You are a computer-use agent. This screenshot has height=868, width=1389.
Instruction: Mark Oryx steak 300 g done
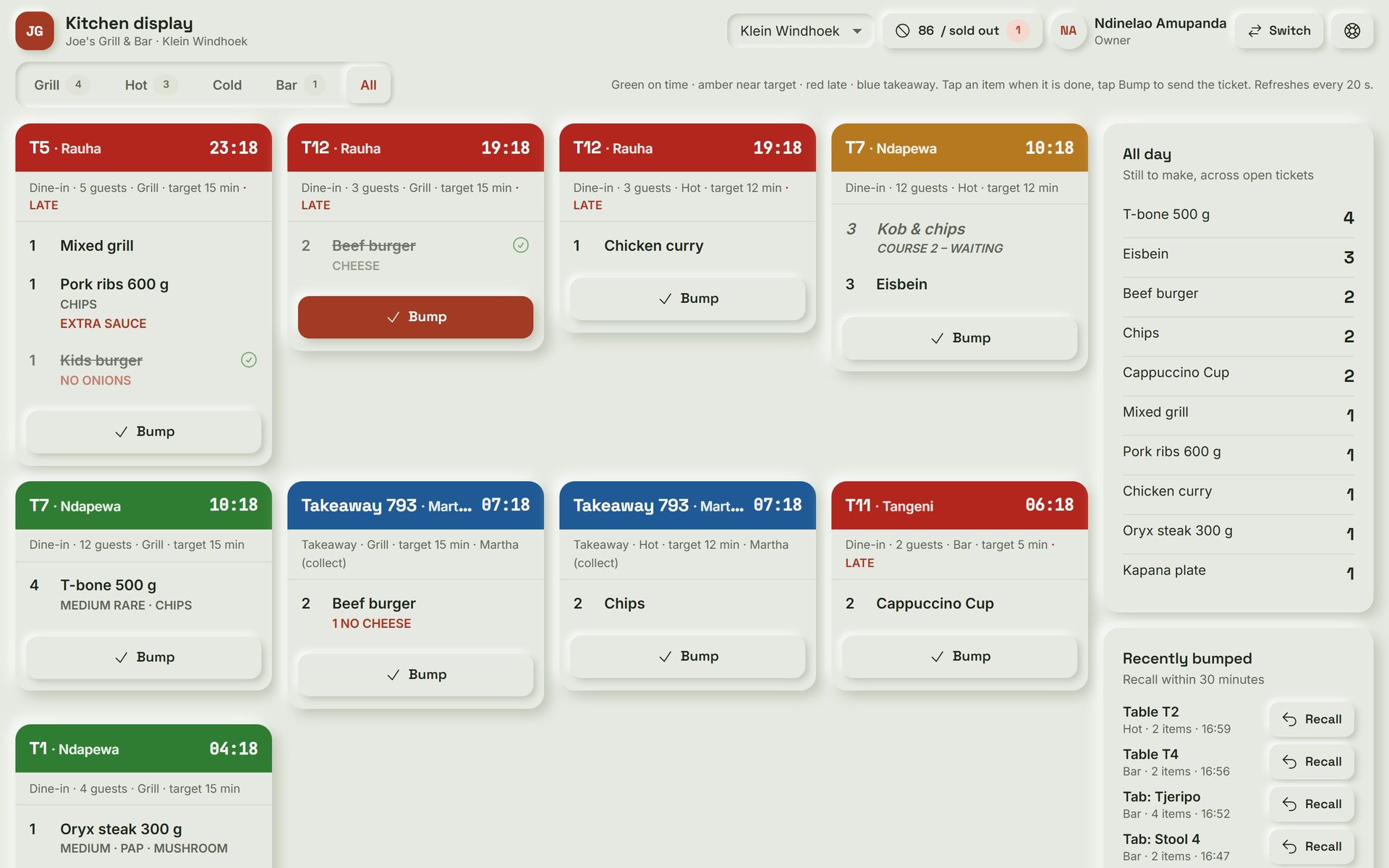(143, 838)
